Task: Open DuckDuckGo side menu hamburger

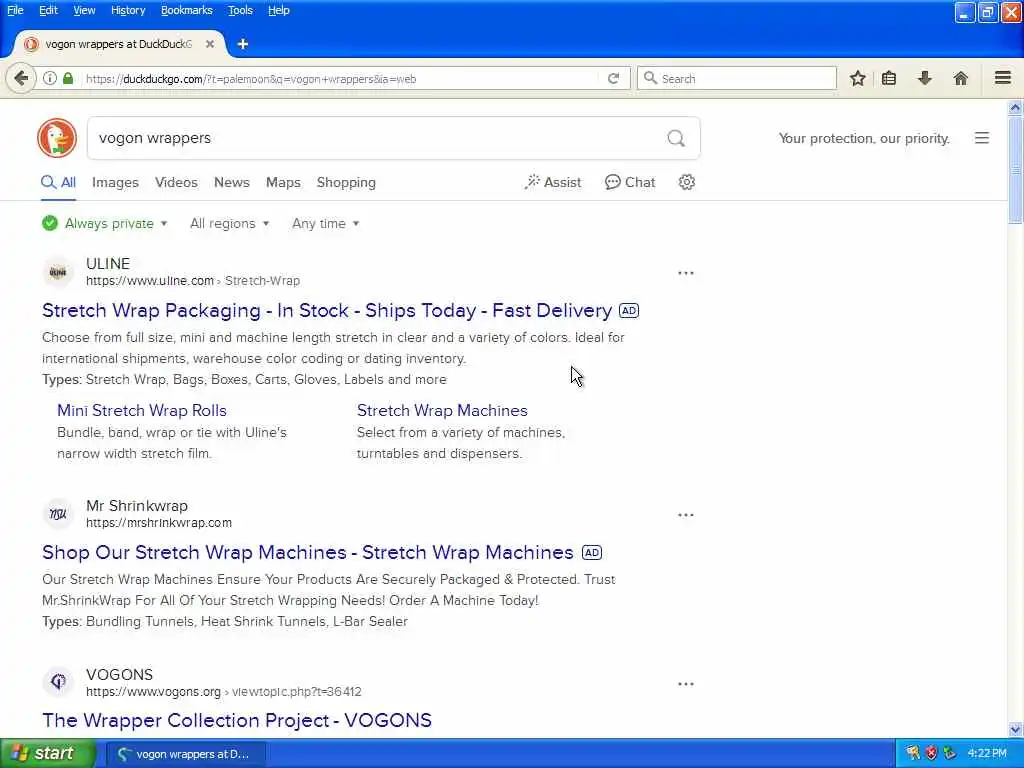Action: (x=982, y=138)
